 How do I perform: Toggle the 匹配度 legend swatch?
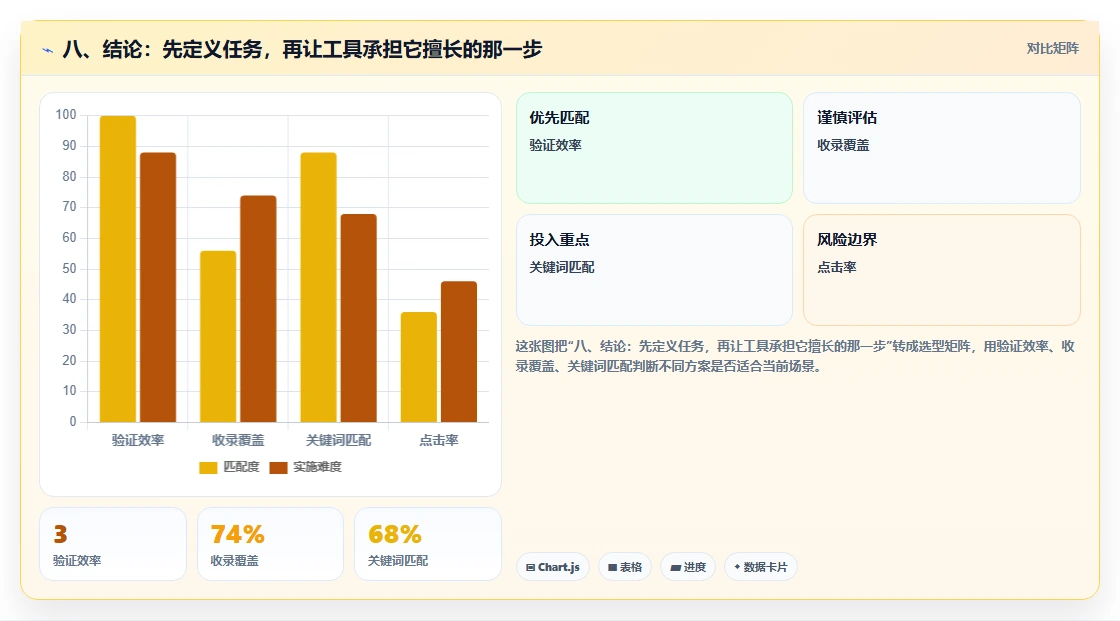pyautogui.click(x=208, y=467)
